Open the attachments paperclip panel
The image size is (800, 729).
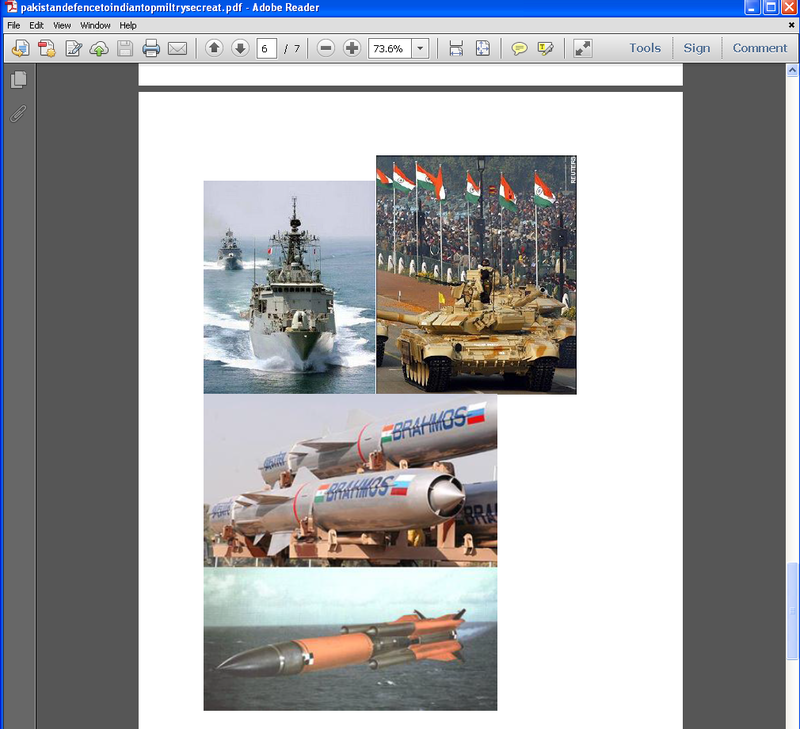[18, 113]
